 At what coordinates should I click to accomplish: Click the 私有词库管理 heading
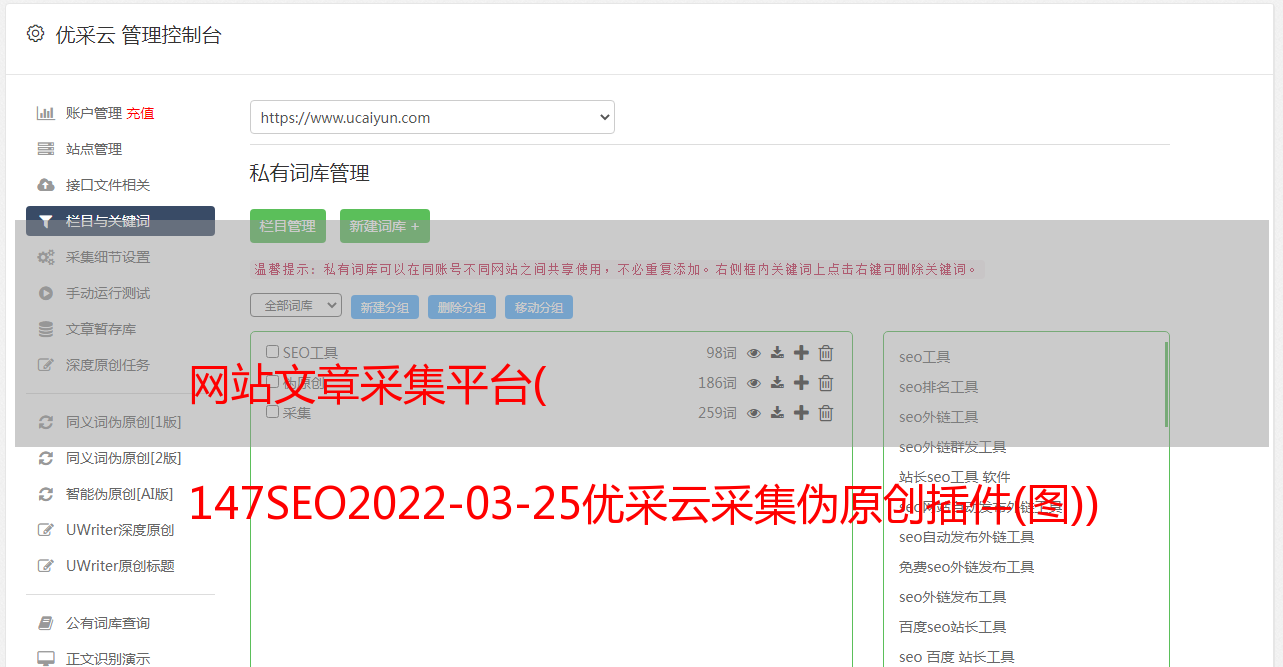(x=310, y=173)
